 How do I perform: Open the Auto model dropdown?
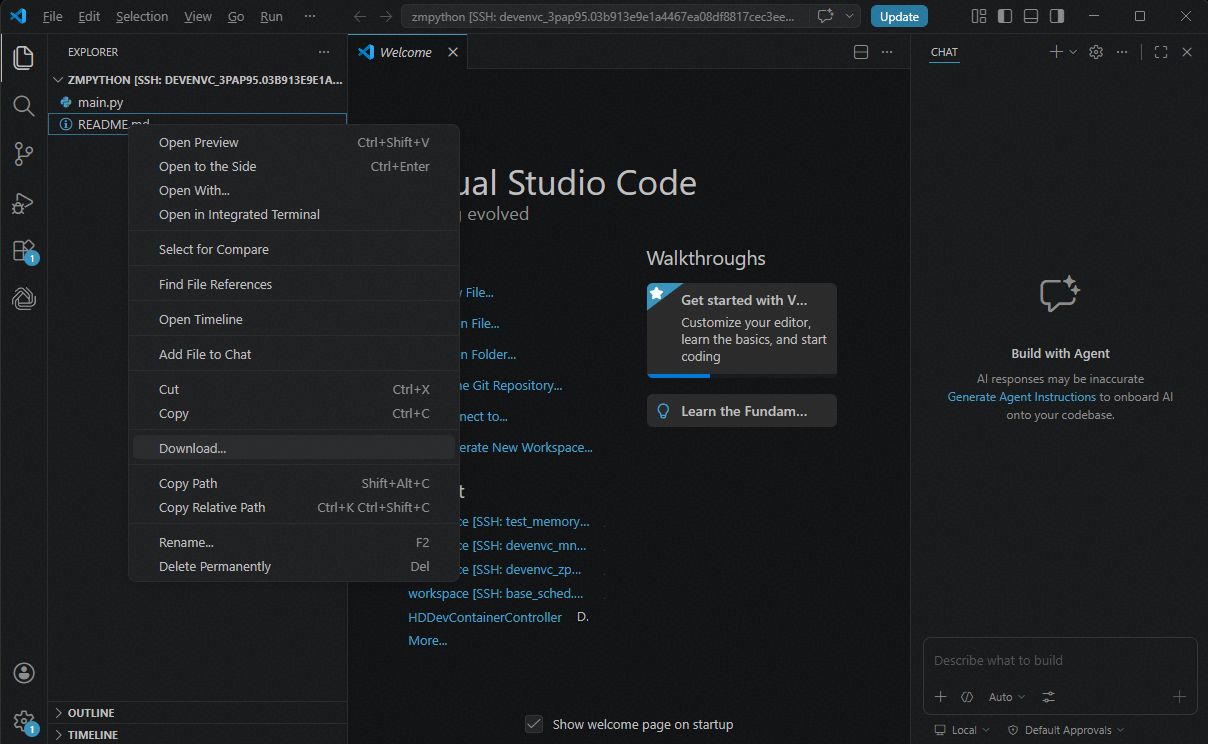1006,697
